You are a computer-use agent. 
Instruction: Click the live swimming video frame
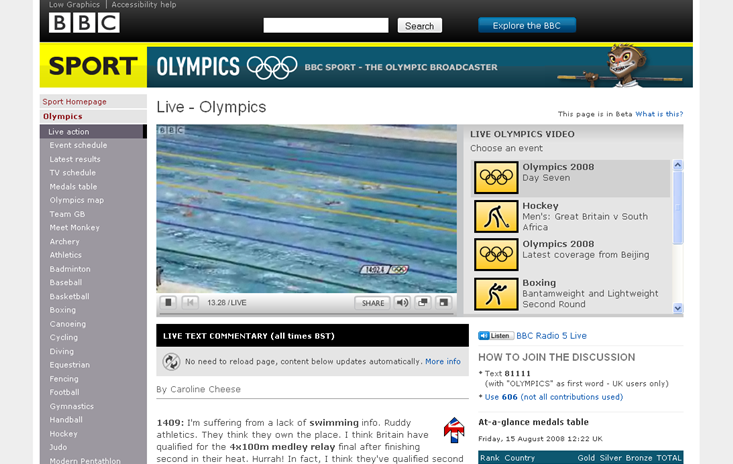[306, 208]
